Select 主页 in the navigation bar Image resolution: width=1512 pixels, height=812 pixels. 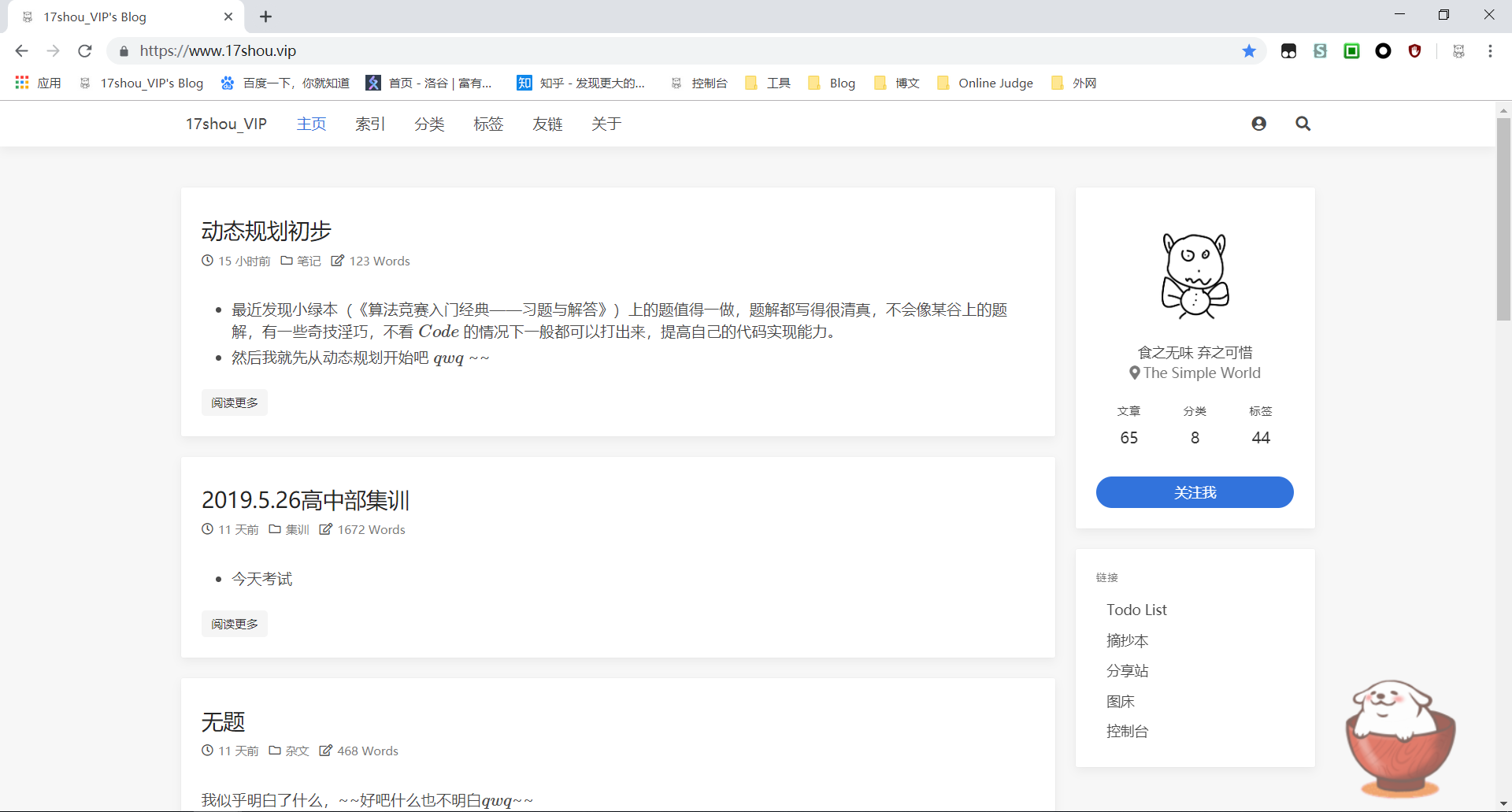pyautogui.click(x=311, y=124)
